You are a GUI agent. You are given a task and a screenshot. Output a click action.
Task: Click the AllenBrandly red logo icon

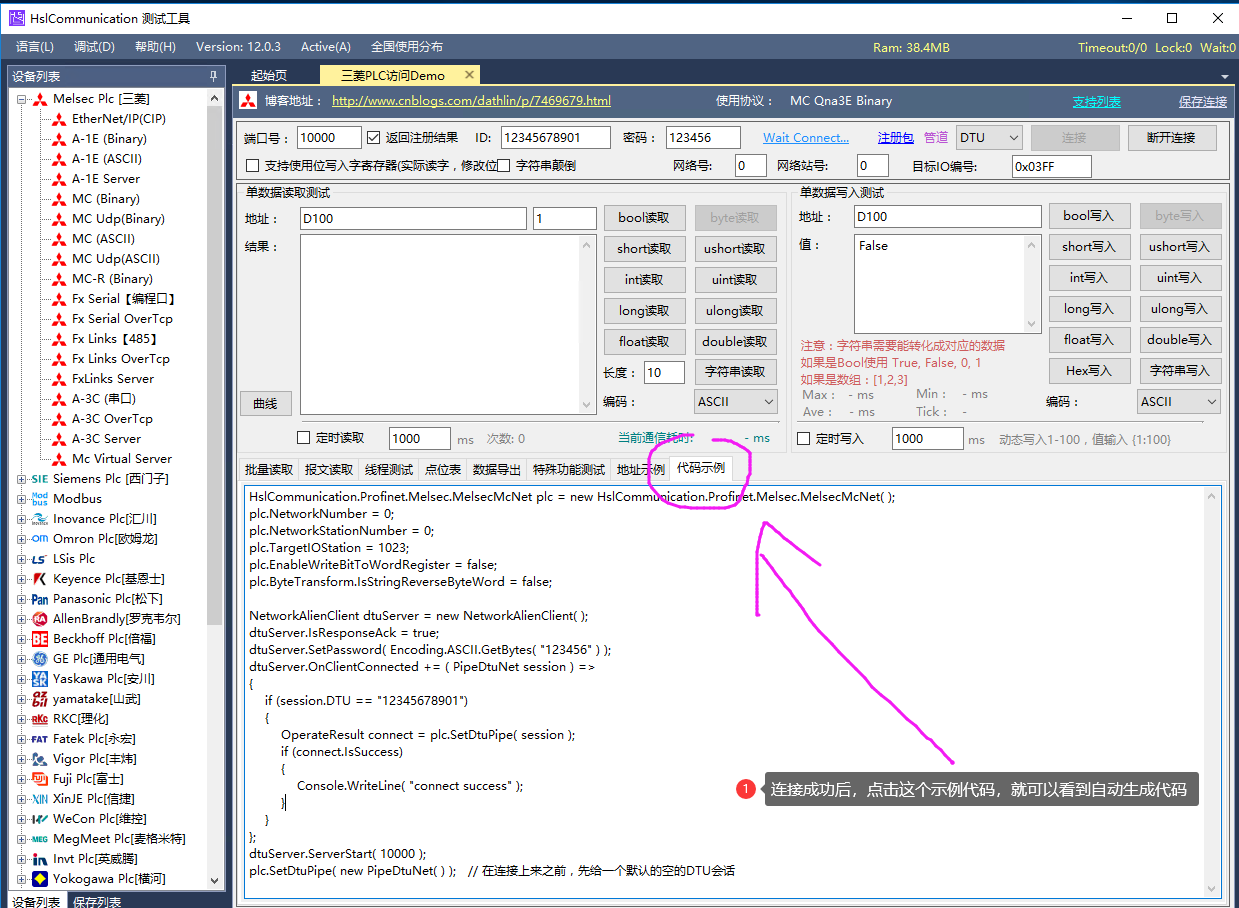40,619
